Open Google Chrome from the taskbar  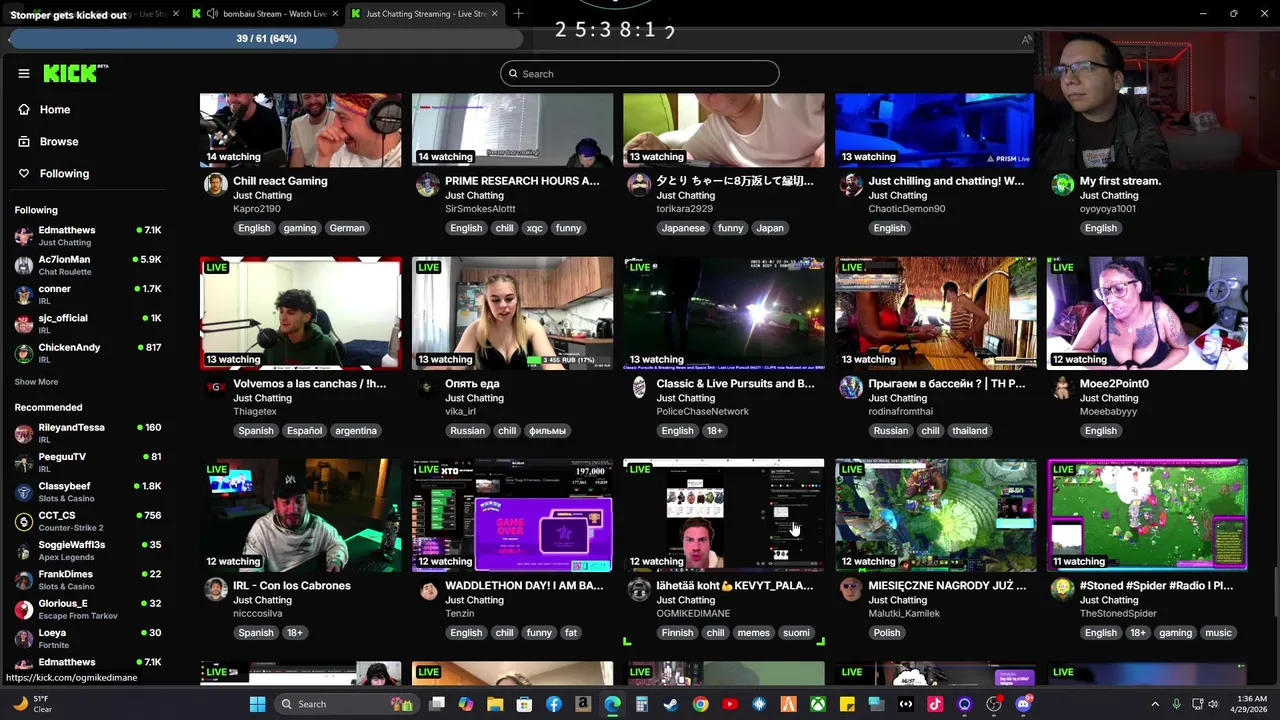pyautogui.click(x=700, y=704)
